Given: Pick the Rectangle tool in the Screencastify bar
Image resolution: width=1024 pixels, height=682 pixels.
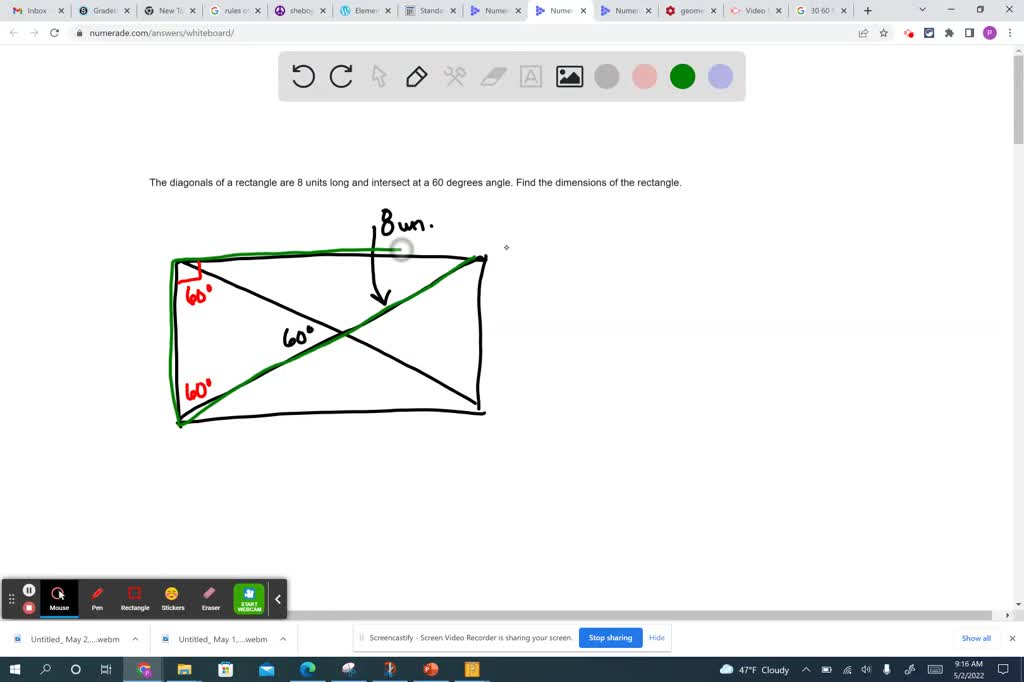Looking at the screenshot, I should 135,600.
